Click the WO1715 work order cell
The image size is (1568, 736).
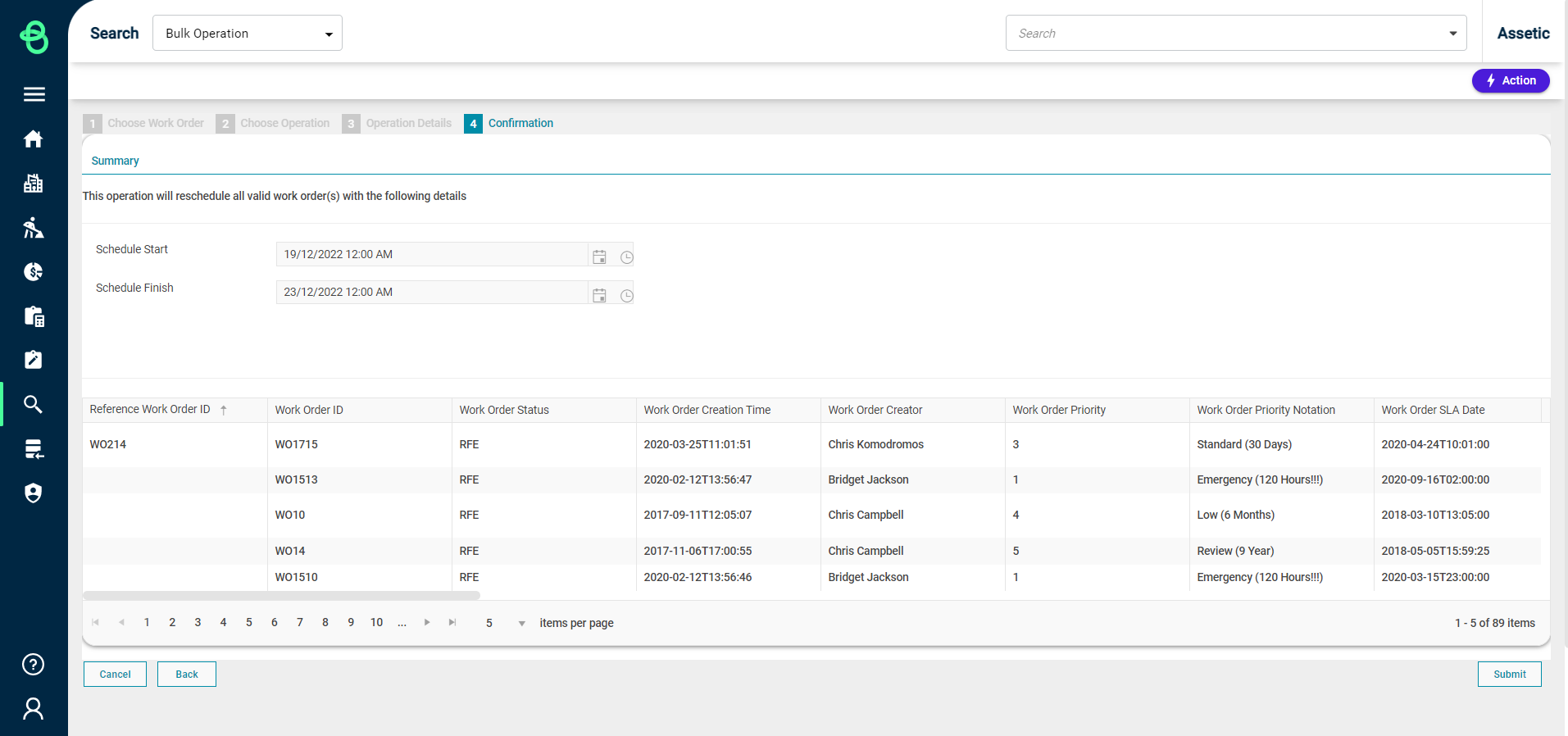coord(297,444)
